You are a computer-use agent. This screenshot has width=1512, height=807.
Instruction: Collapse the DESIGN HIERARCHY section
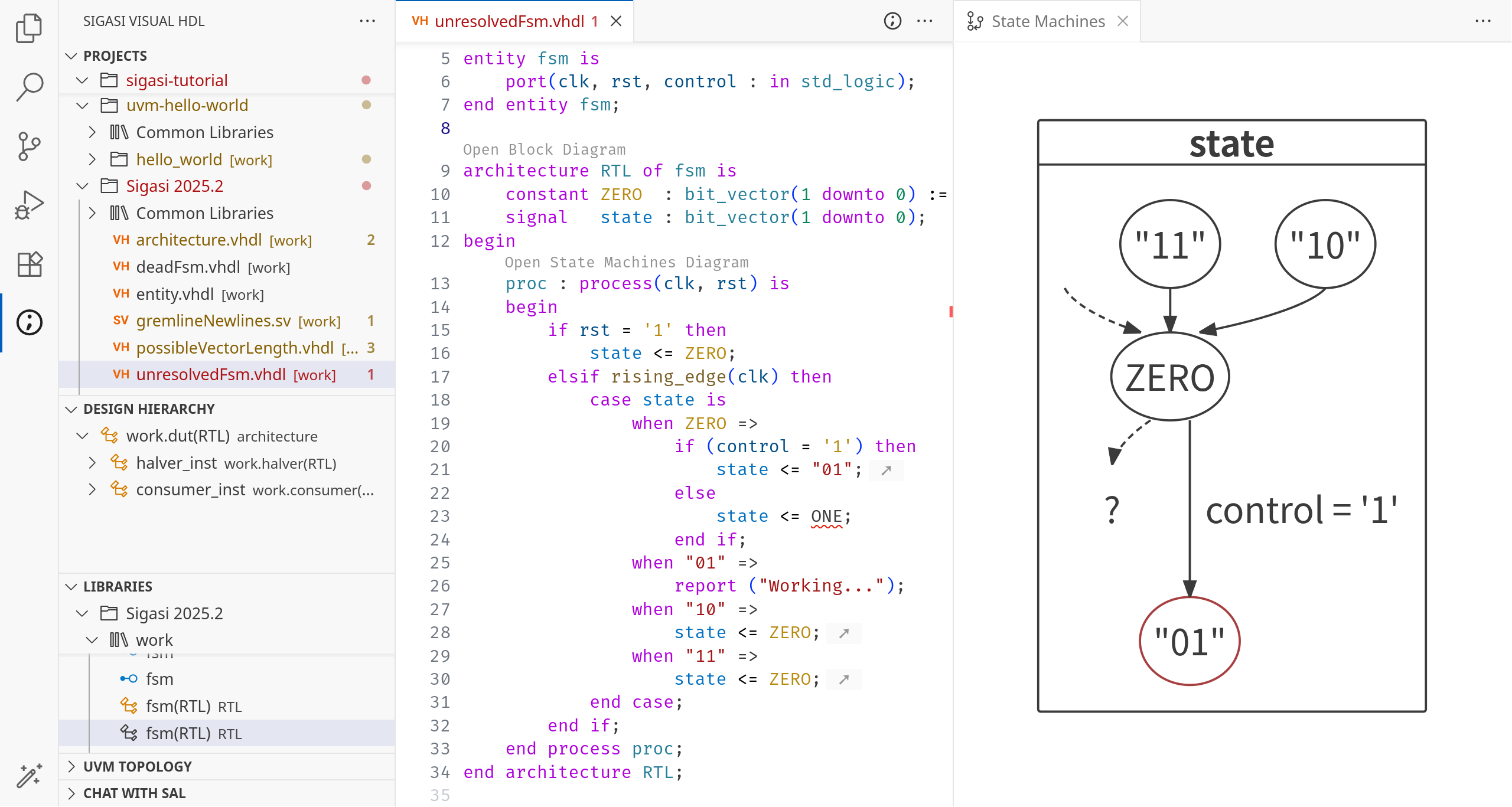click(71, 409)
